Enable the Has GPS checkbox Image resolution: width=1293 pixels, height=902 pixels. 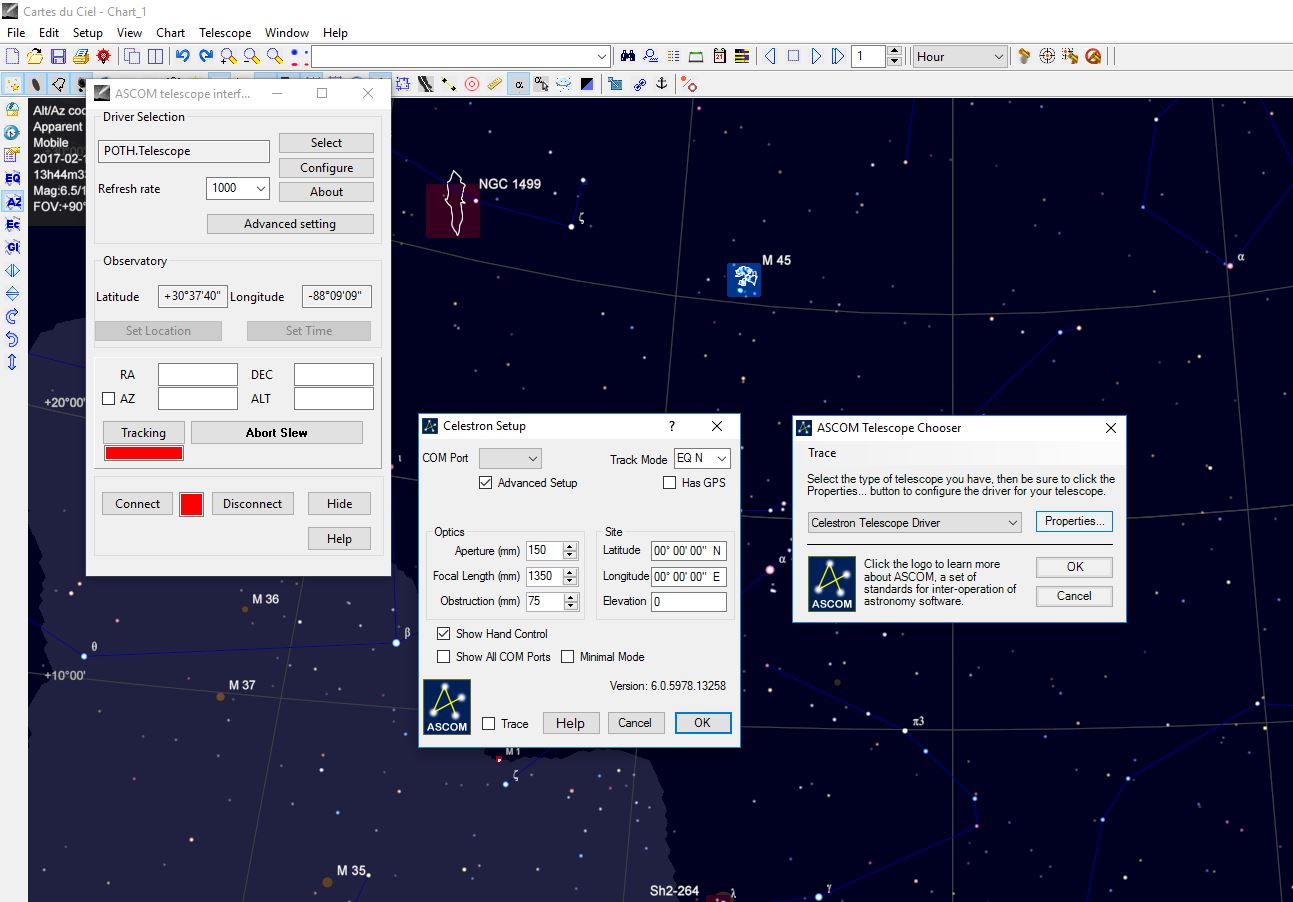point(669,482)
